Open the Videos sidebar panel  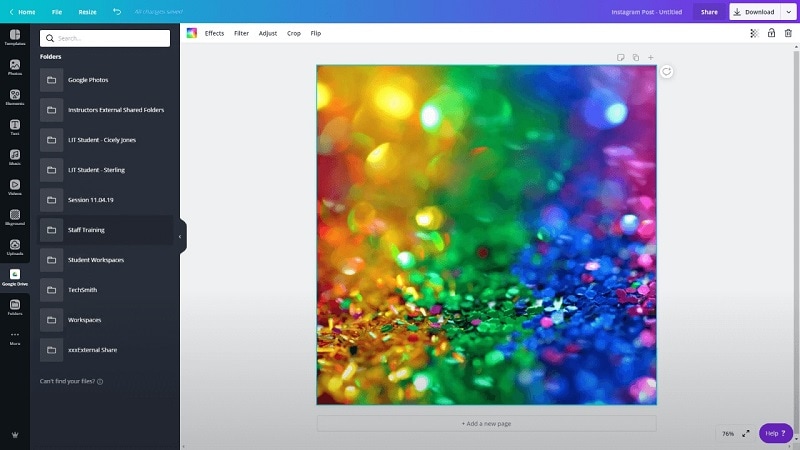click(x=15, y=187)
